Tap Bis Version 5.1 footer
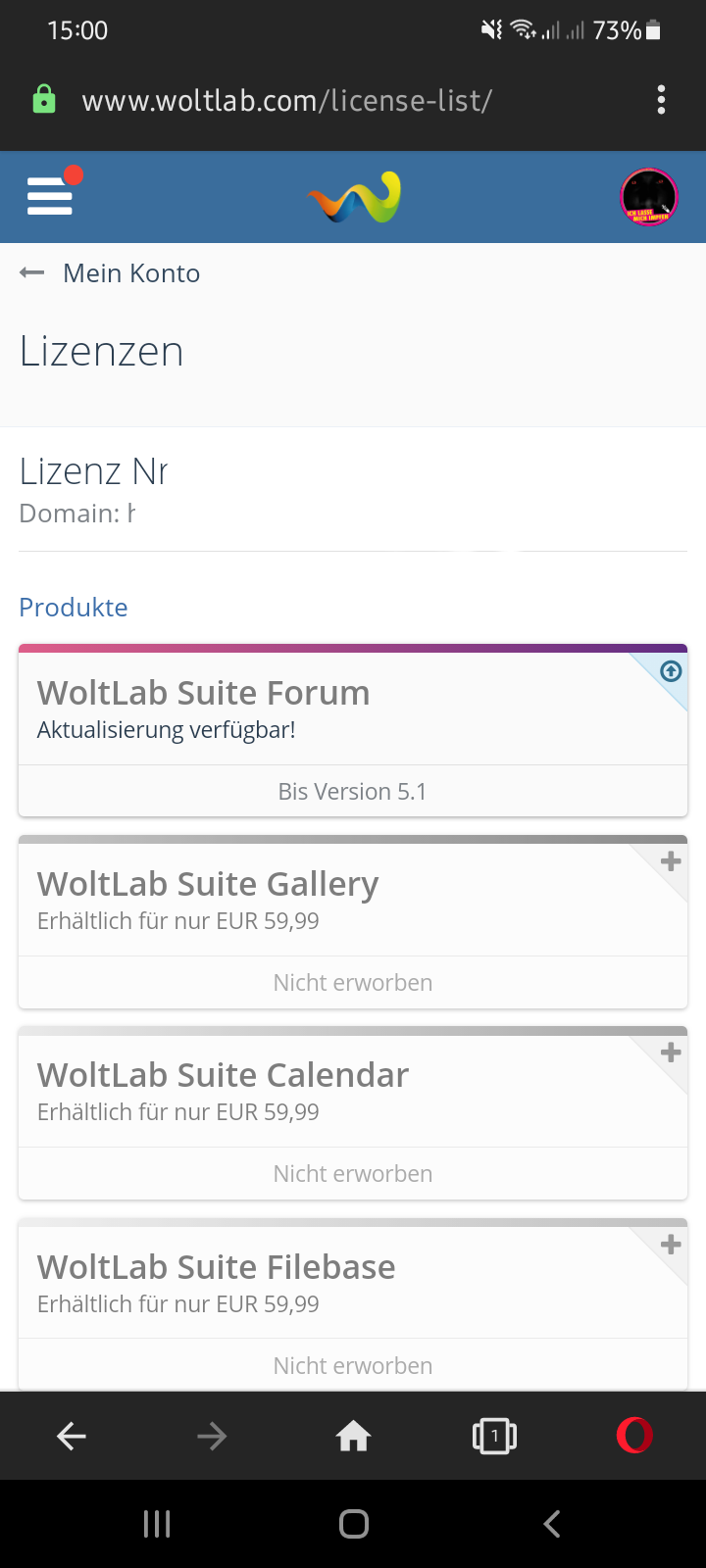The height and width of the screenshot is (1568, 706). click(353, 791)
